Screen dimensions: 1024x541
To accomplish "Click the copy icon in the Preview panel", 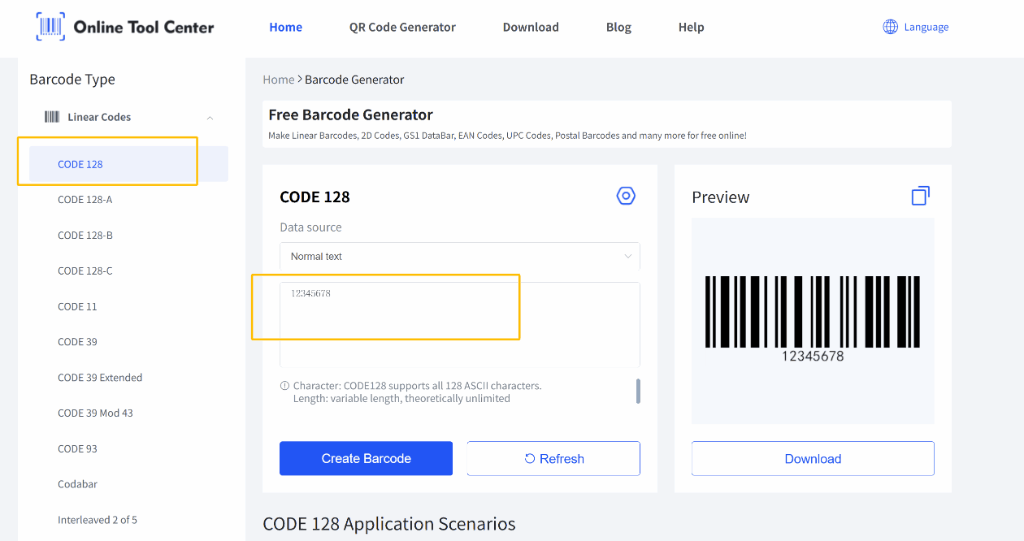I will (920, 196).
